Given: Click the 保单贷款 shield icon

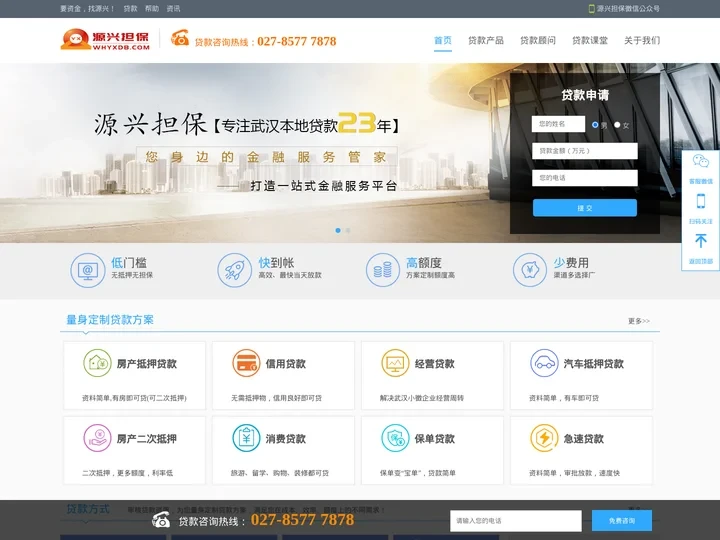Looking at the screenshot, I should pos(395,438).
